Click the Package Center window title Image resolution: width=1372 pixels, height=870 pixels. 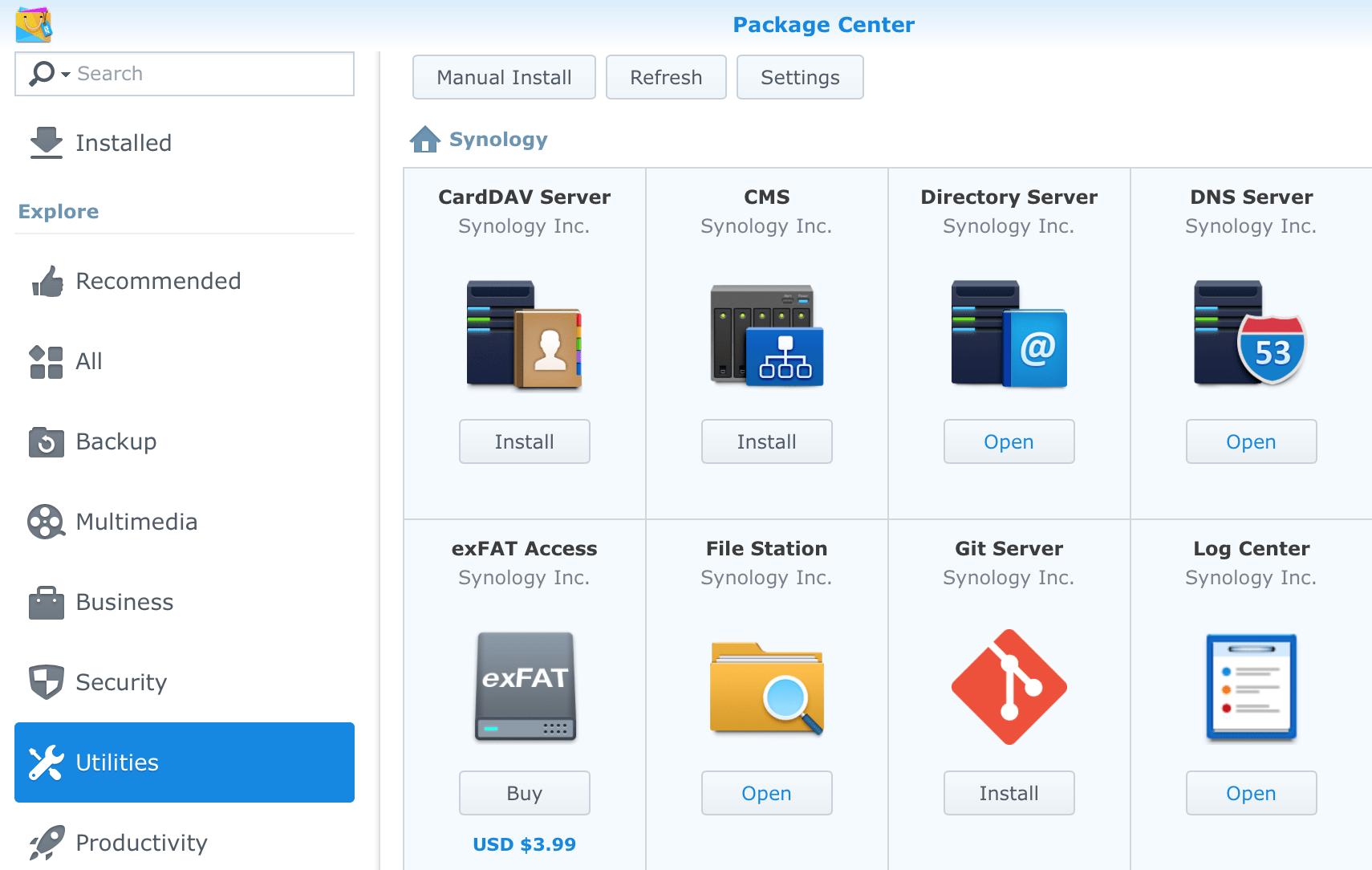tap(824, 25)
